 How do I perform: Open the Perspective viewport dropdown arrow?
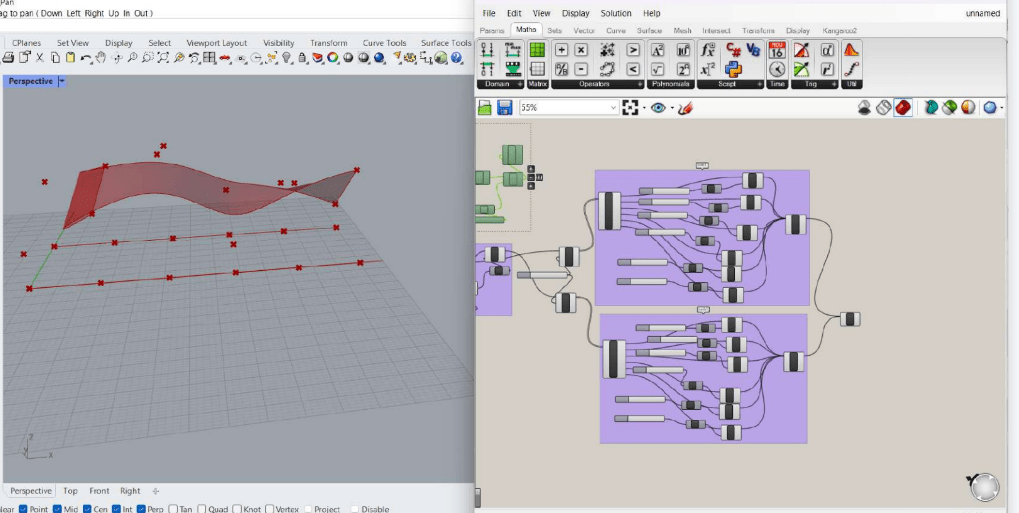[x=61, y=81]
